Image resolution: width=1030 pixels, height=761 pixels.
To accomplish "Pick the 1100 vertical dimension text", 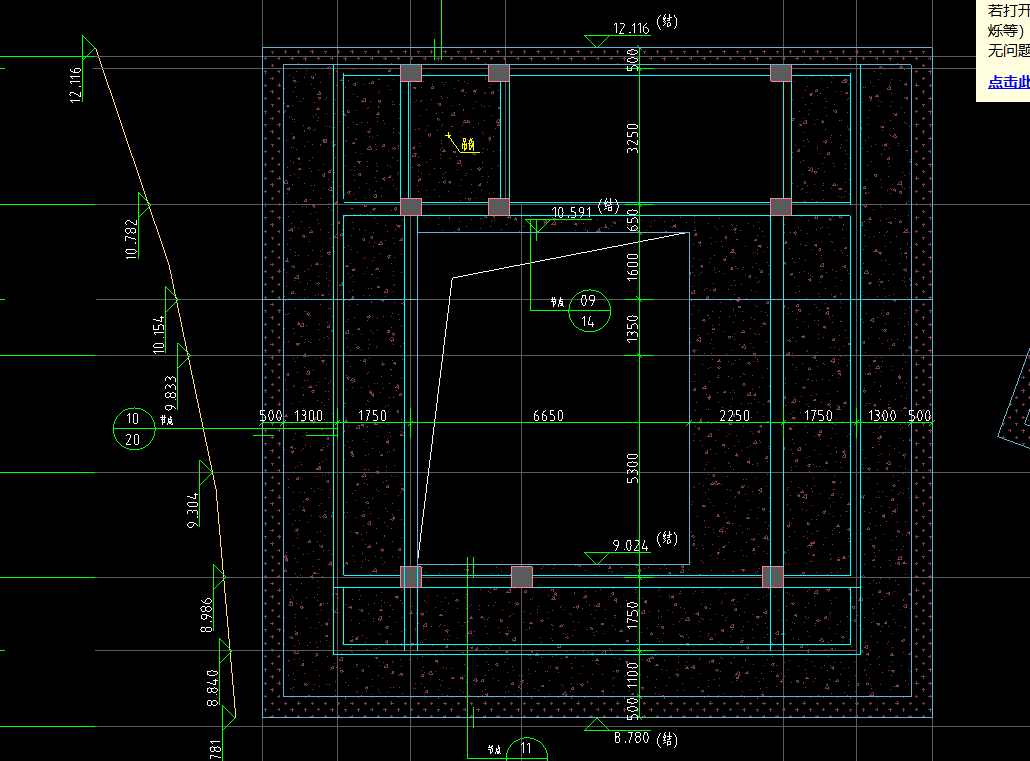I will (633, 676).
